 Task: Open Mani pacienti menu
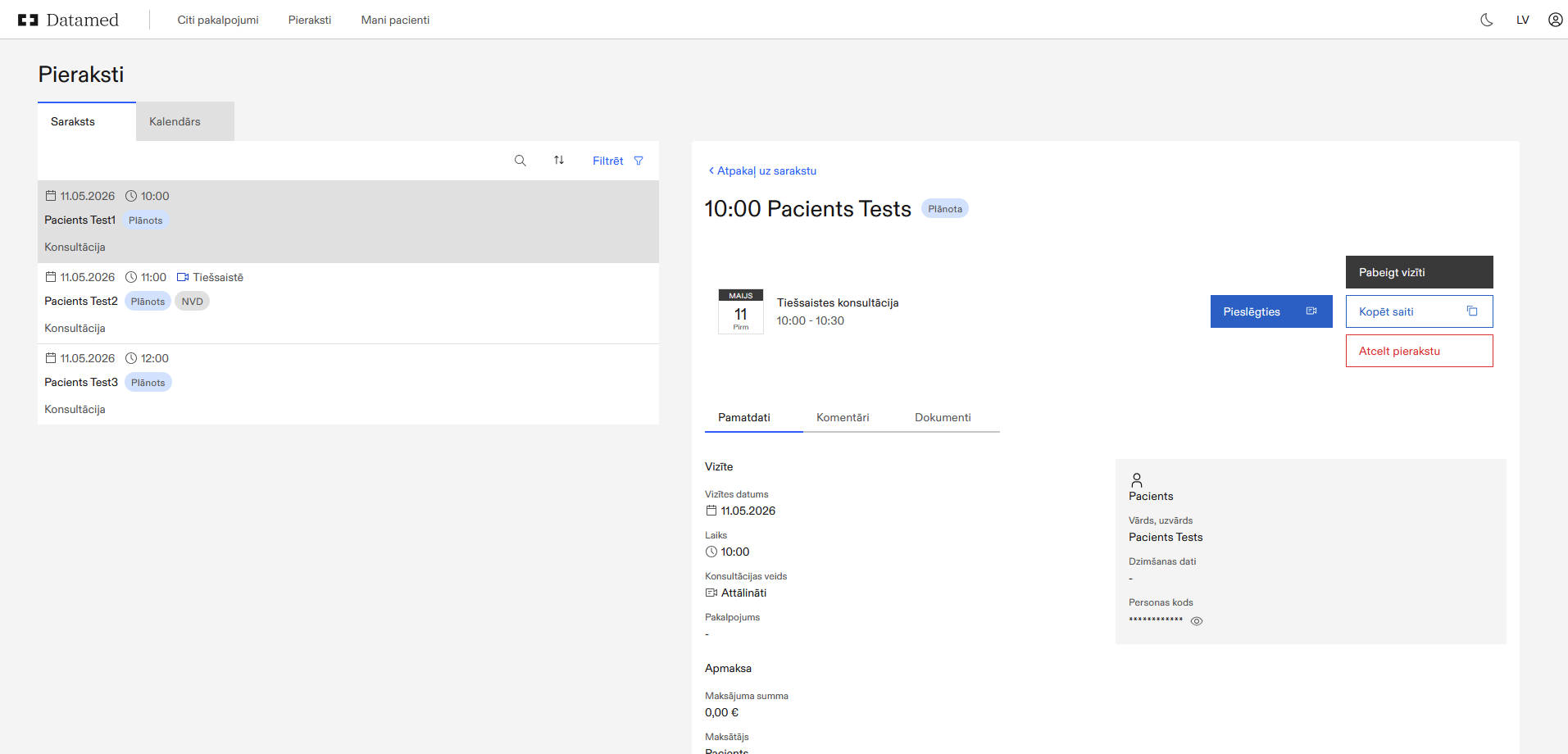395,20
